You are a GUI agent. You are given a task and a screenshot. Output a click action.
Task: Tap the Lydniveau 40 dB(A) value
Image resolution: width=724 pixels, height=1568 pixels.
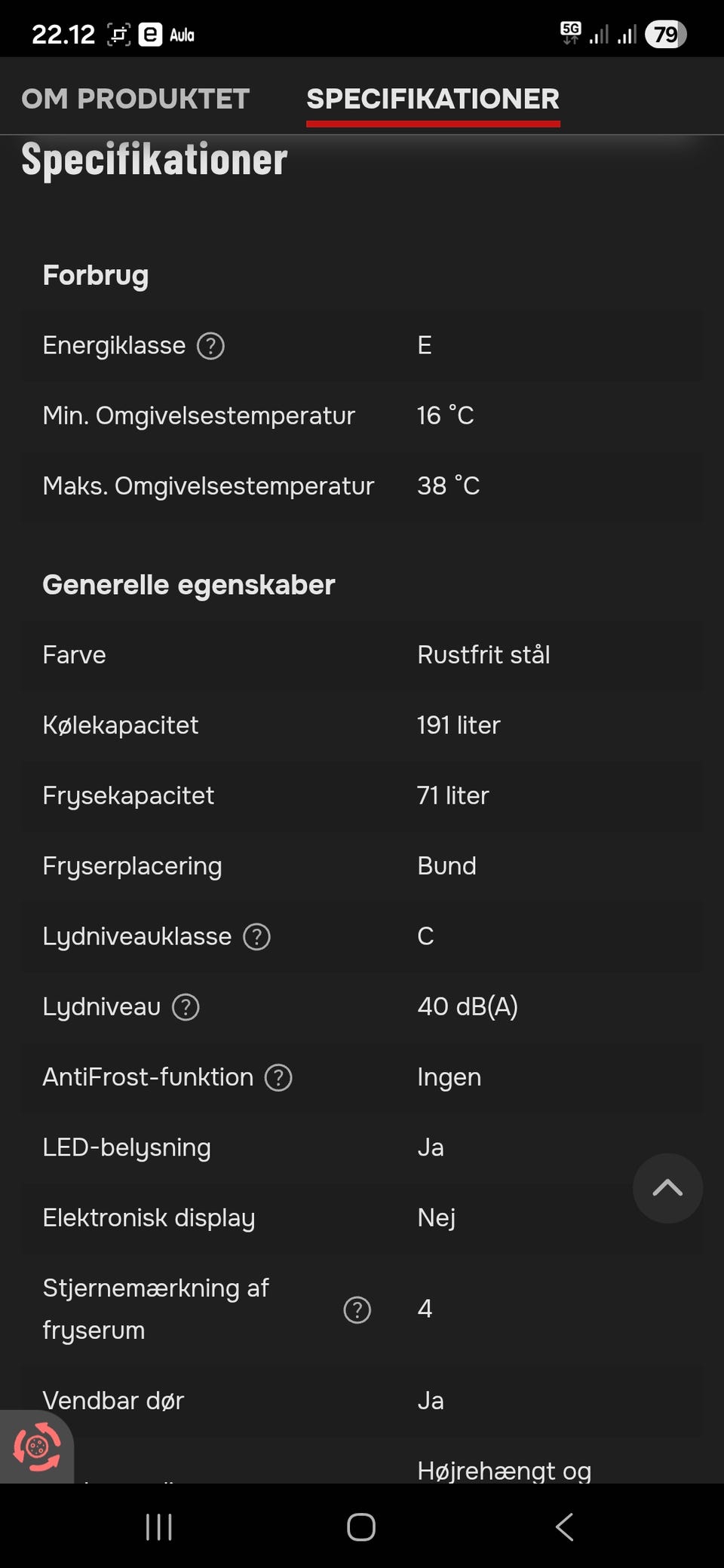click(x=468, y=1007)
